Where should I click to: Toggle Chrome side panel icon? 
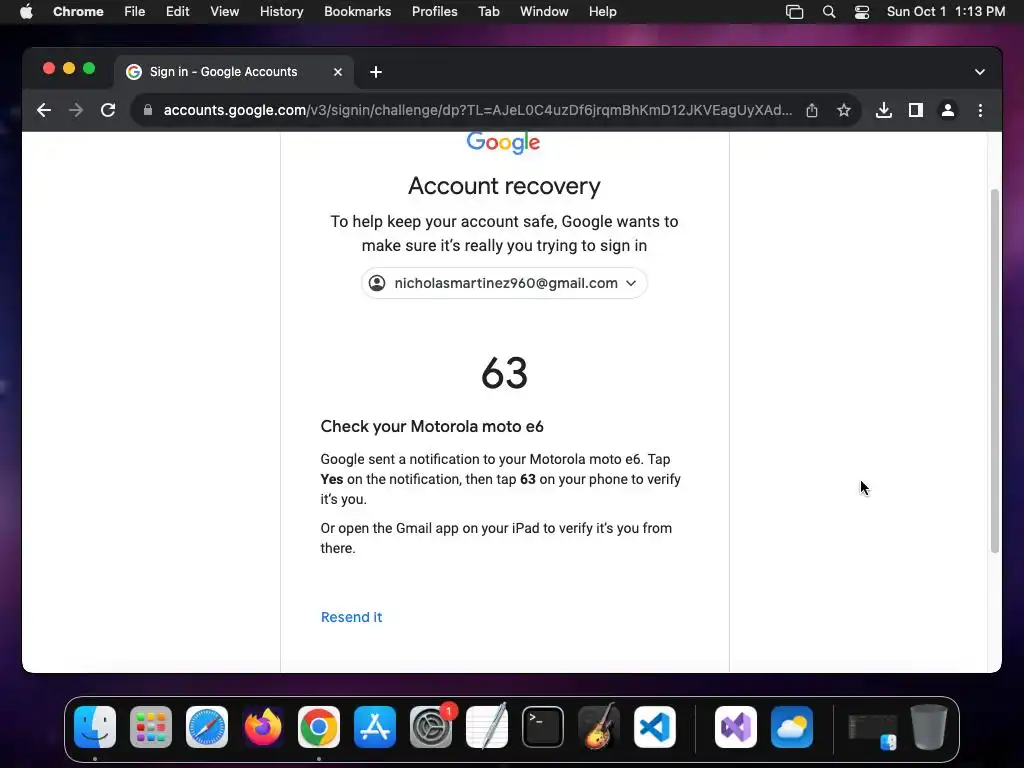point(916,110)
